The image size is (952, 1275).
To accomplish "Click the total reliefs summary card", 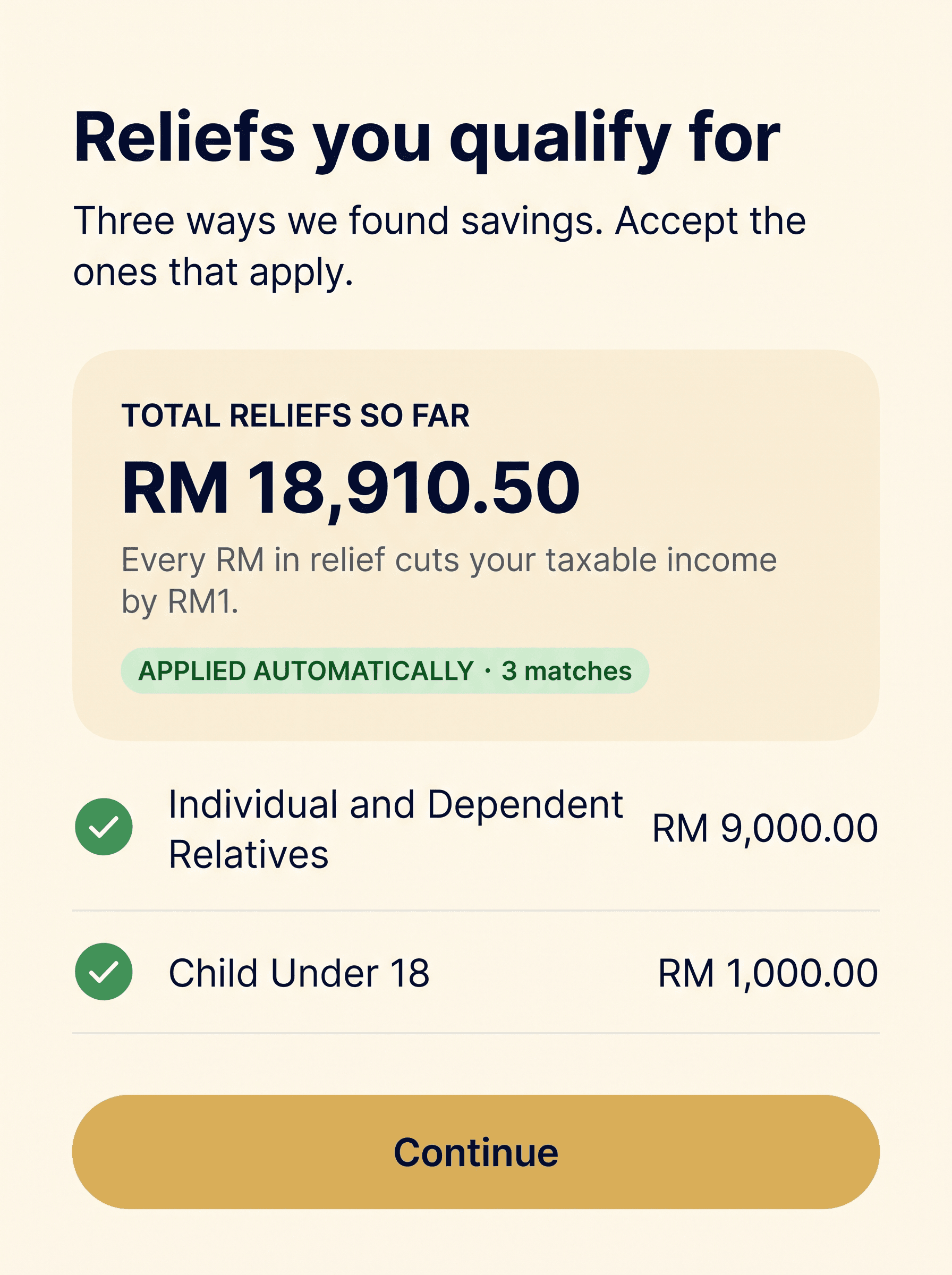I will pyautogui.click(x=476, y=545).
